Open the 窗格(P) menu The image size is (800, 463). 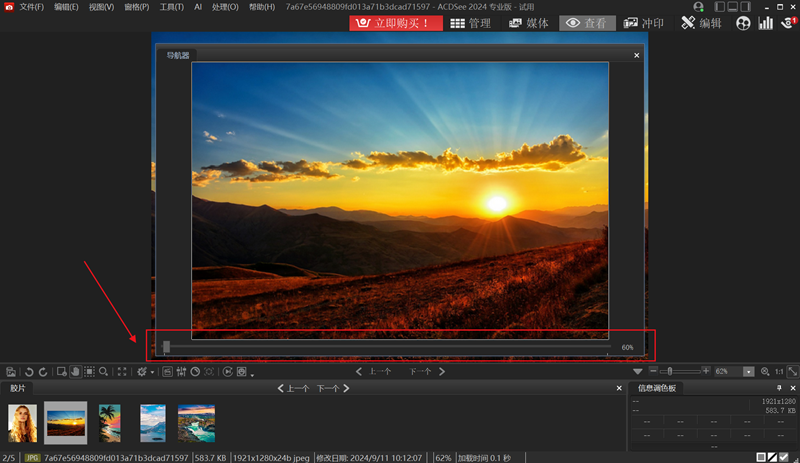click(137, 7)
